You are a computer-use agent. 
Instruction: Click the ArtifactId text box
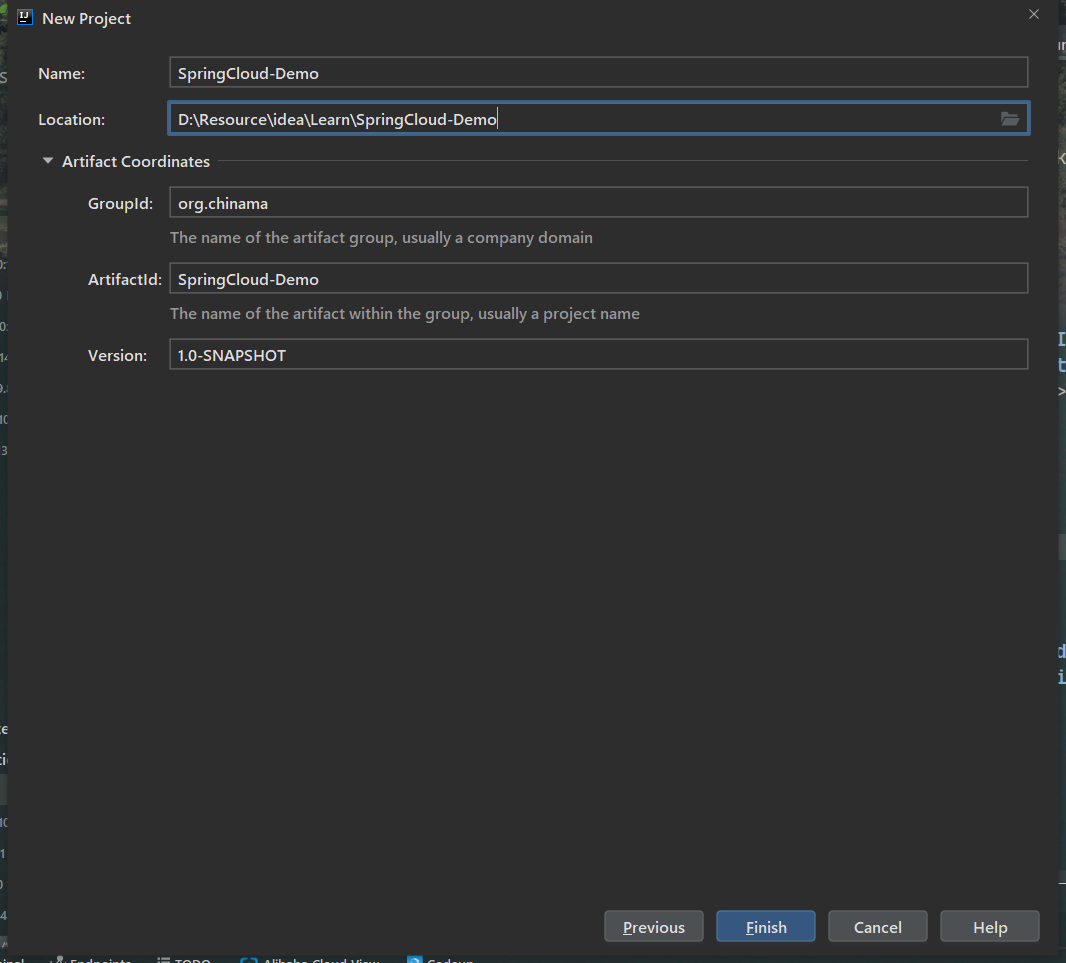click(598, 279)
